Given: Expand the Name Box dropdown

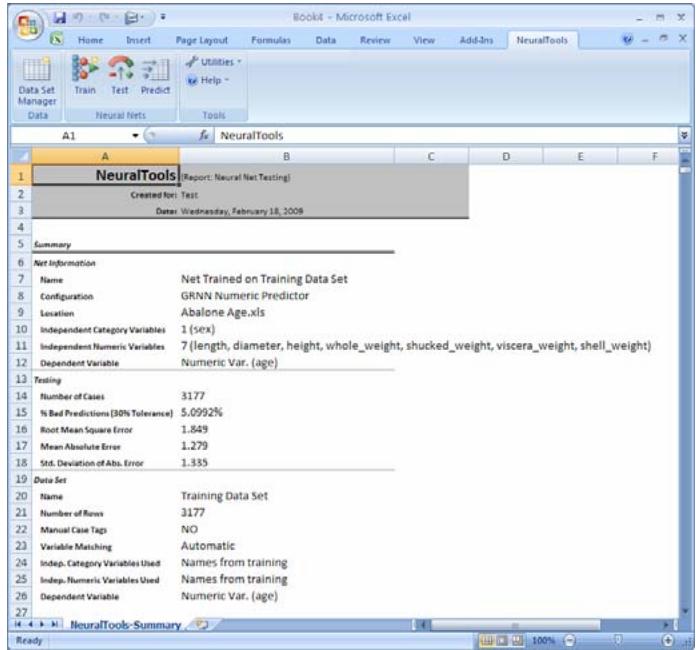Looking at the screenshot, I should [x=135, y=136].
